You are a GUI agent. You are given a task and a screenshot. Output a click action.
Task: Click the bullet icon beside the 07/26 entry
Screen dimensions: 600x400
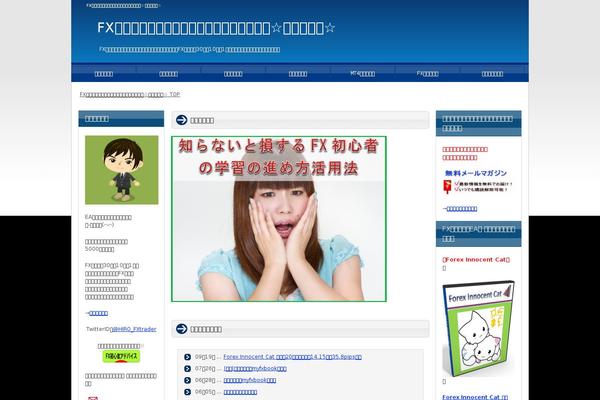(188, 369)
